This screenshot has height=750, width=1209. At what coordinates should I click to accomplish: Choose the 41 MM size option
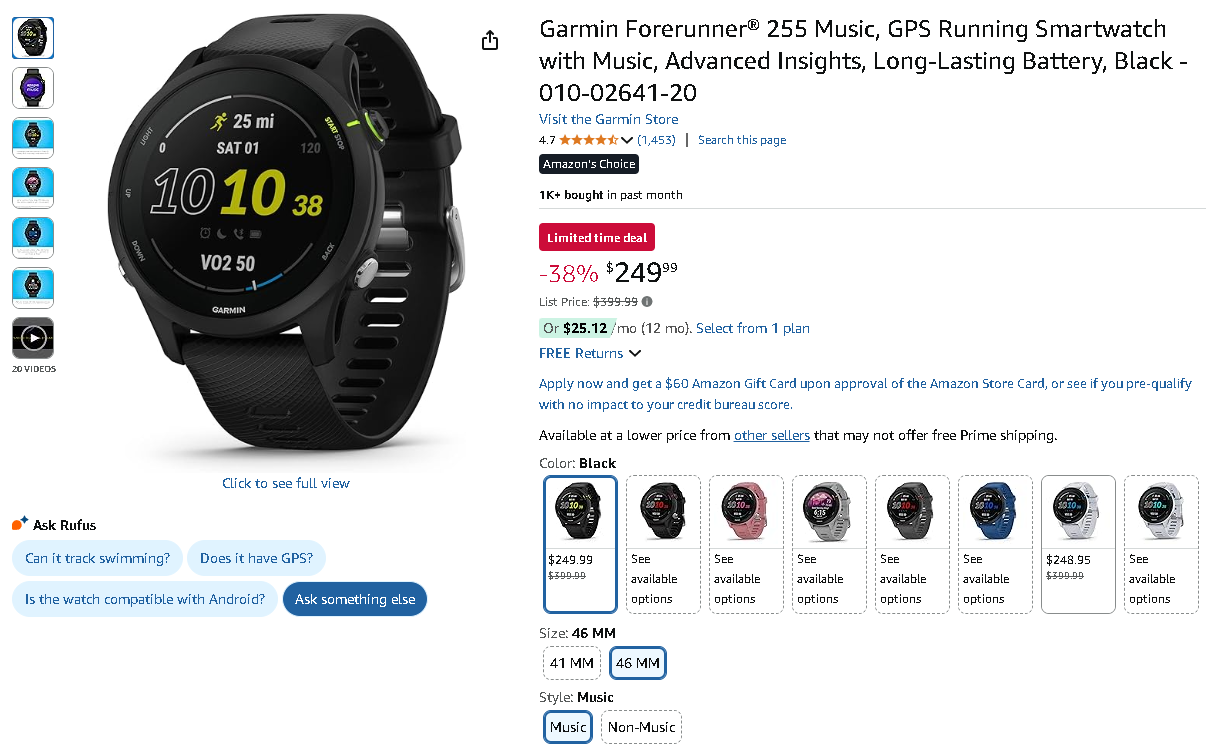[572, 663]
